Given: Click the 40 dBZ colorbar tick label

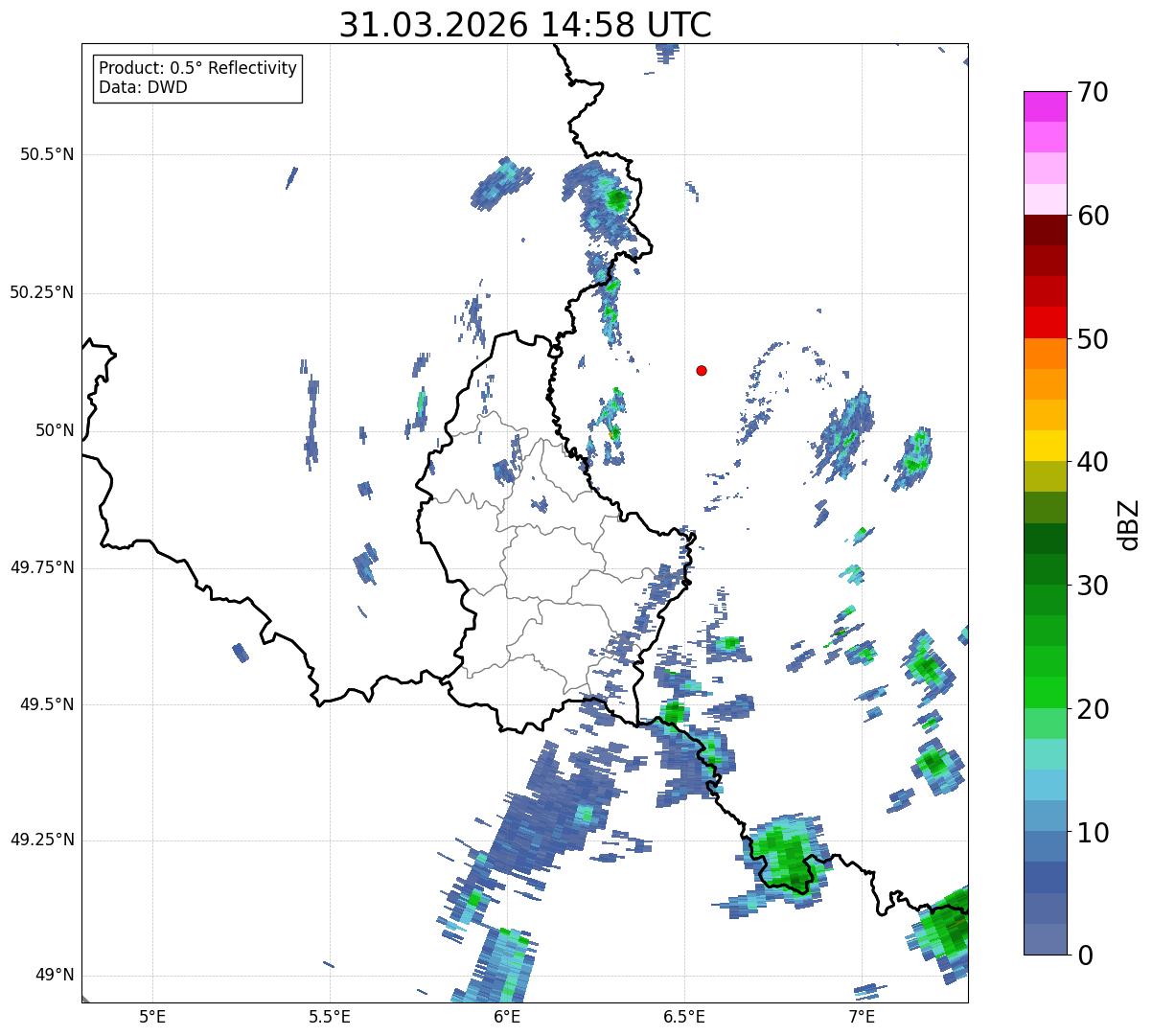Looking at the screenshot, I should click(1094, 462).
